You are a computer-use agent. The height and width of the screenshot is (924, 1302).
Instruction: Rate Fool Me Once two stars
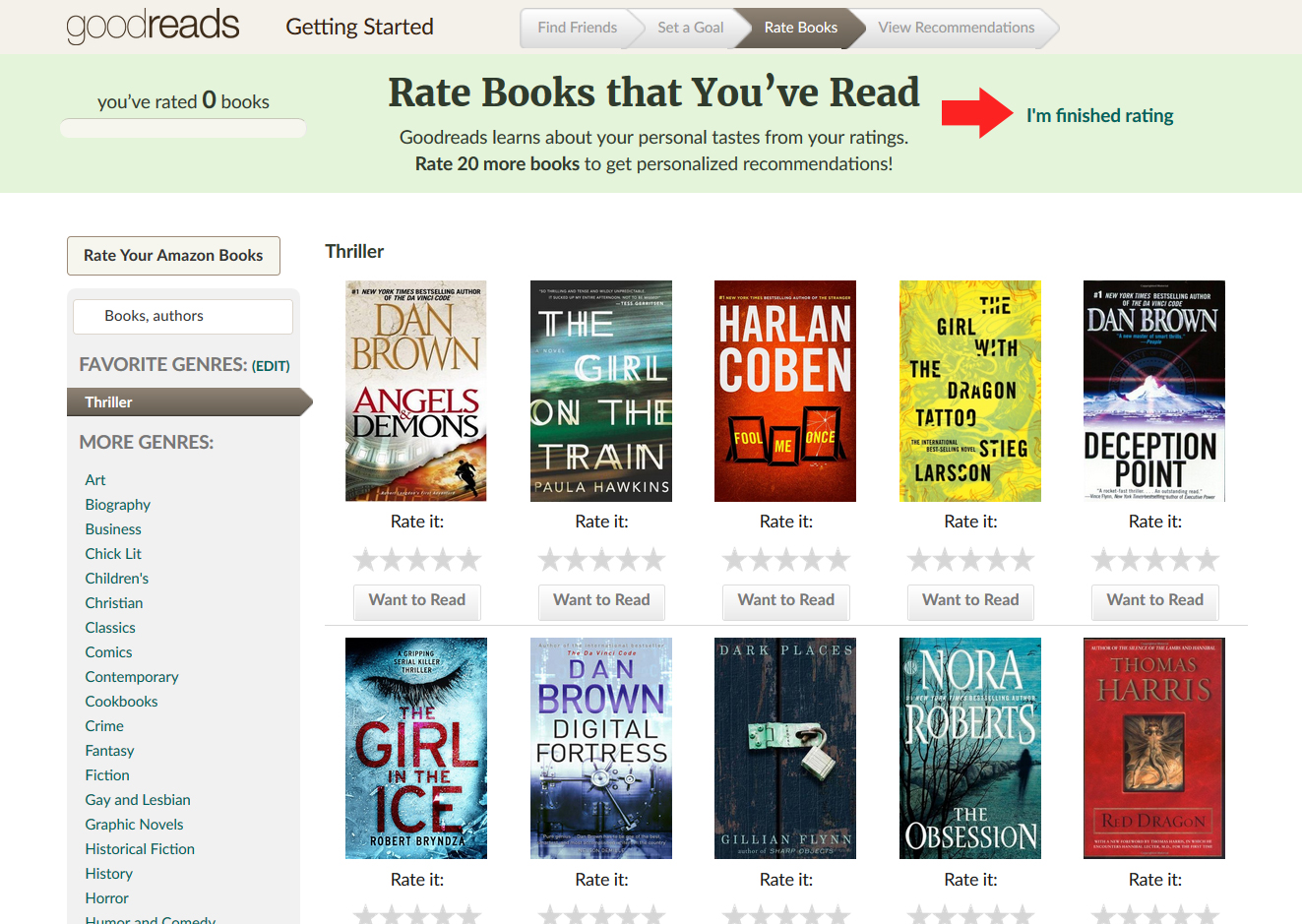tap(761, 560)
